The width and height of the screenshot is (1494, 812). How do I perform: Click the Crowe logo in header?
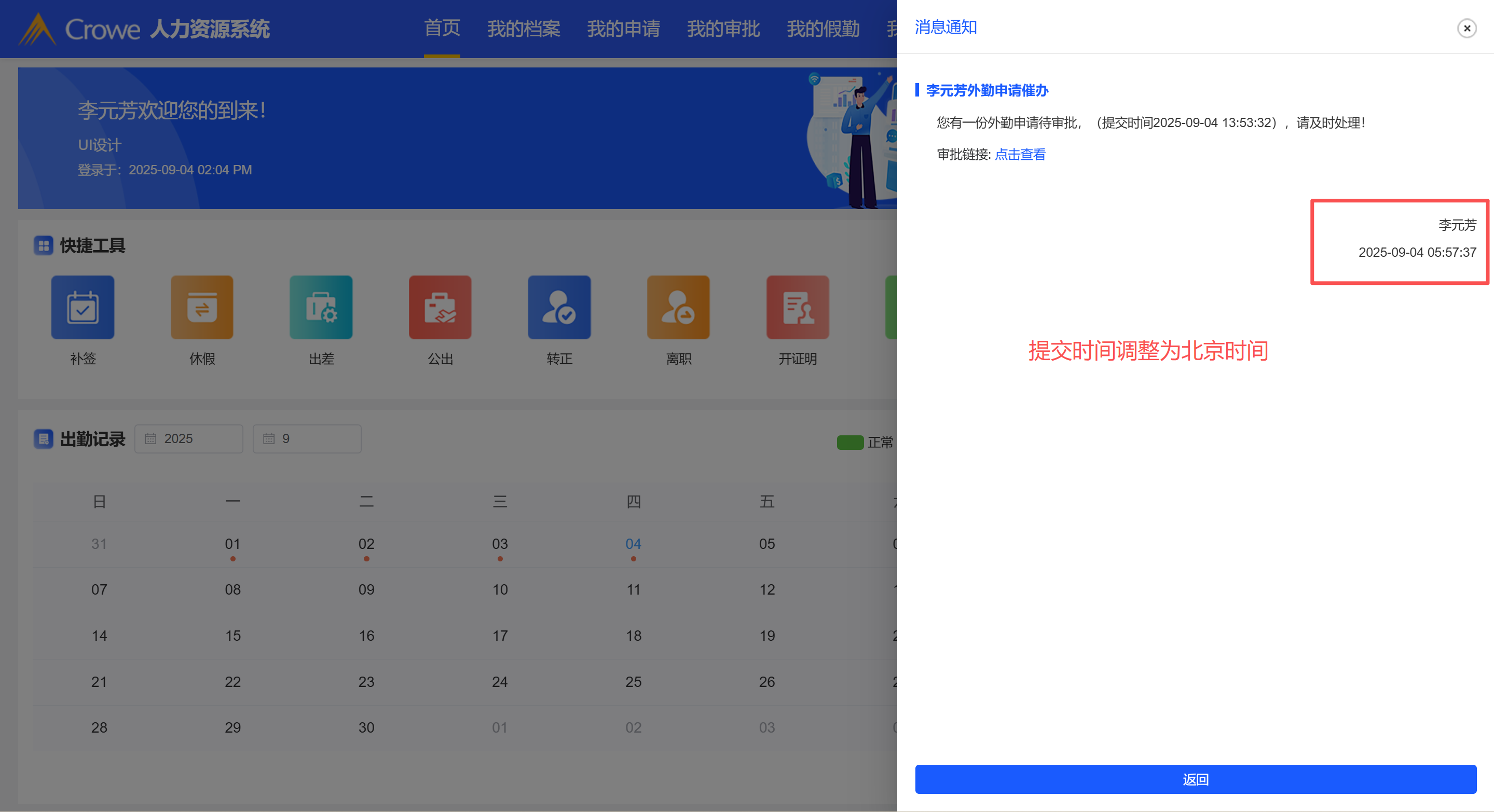(38, 29)
